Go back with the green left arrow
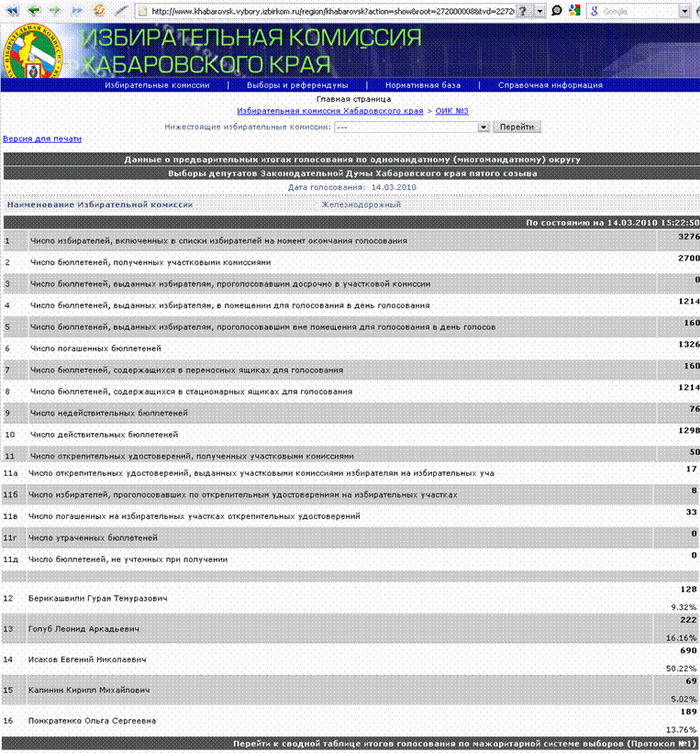This screenshot has width=700, height=753. point(34,10)
